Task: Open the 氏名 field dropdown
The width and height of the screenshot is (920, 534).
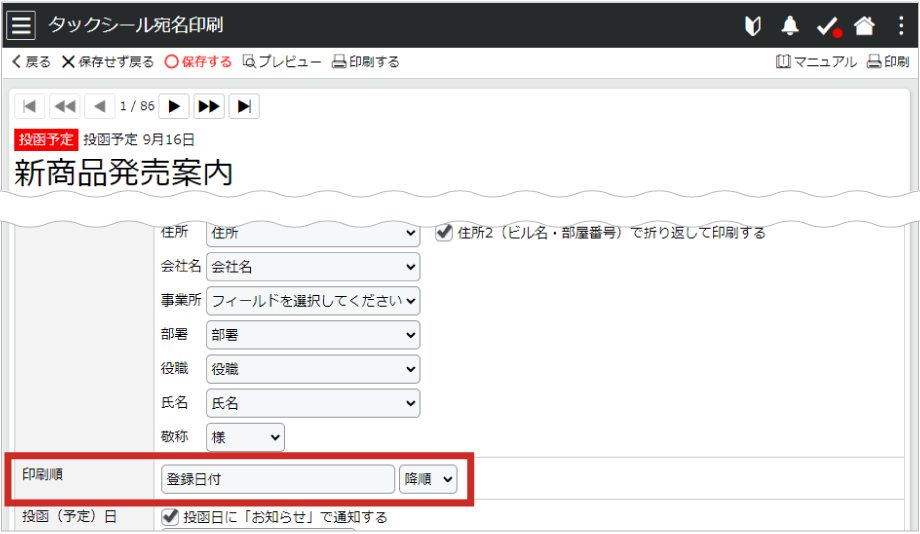Action: pyautogui.click(x=313, y=403)
